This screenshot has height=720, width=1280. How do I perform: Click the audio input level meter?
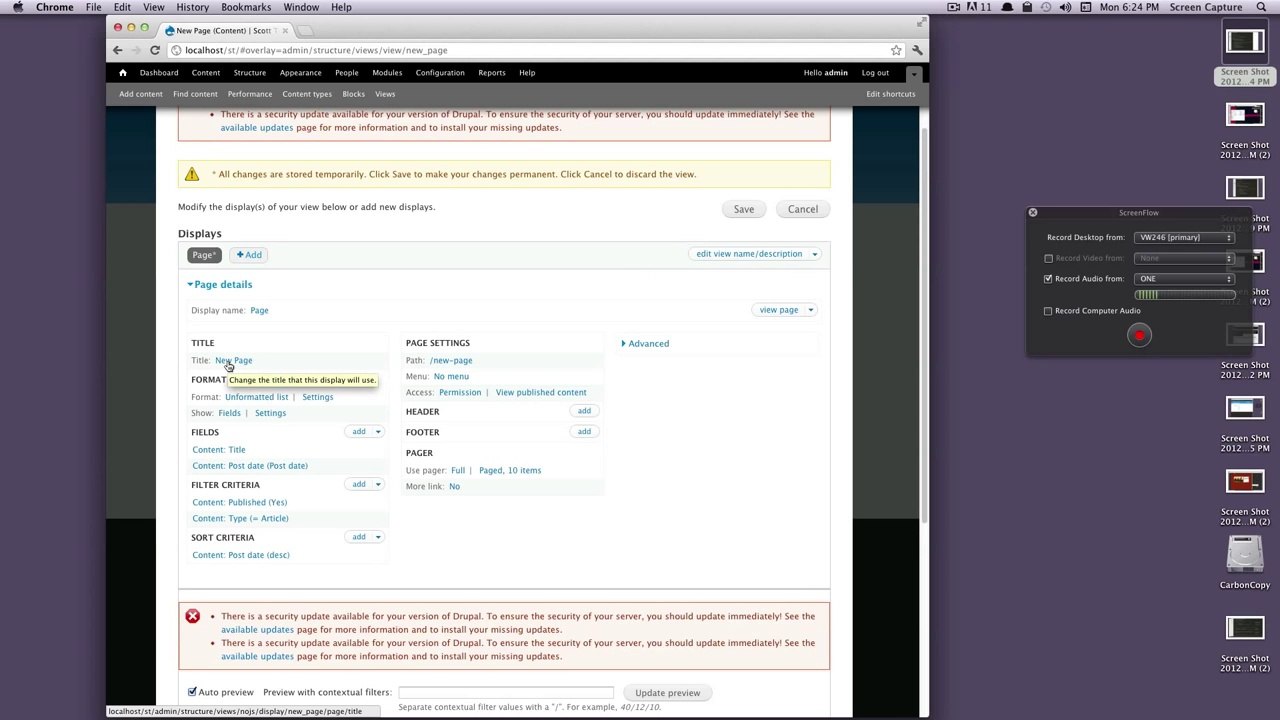click(1184, 295)
